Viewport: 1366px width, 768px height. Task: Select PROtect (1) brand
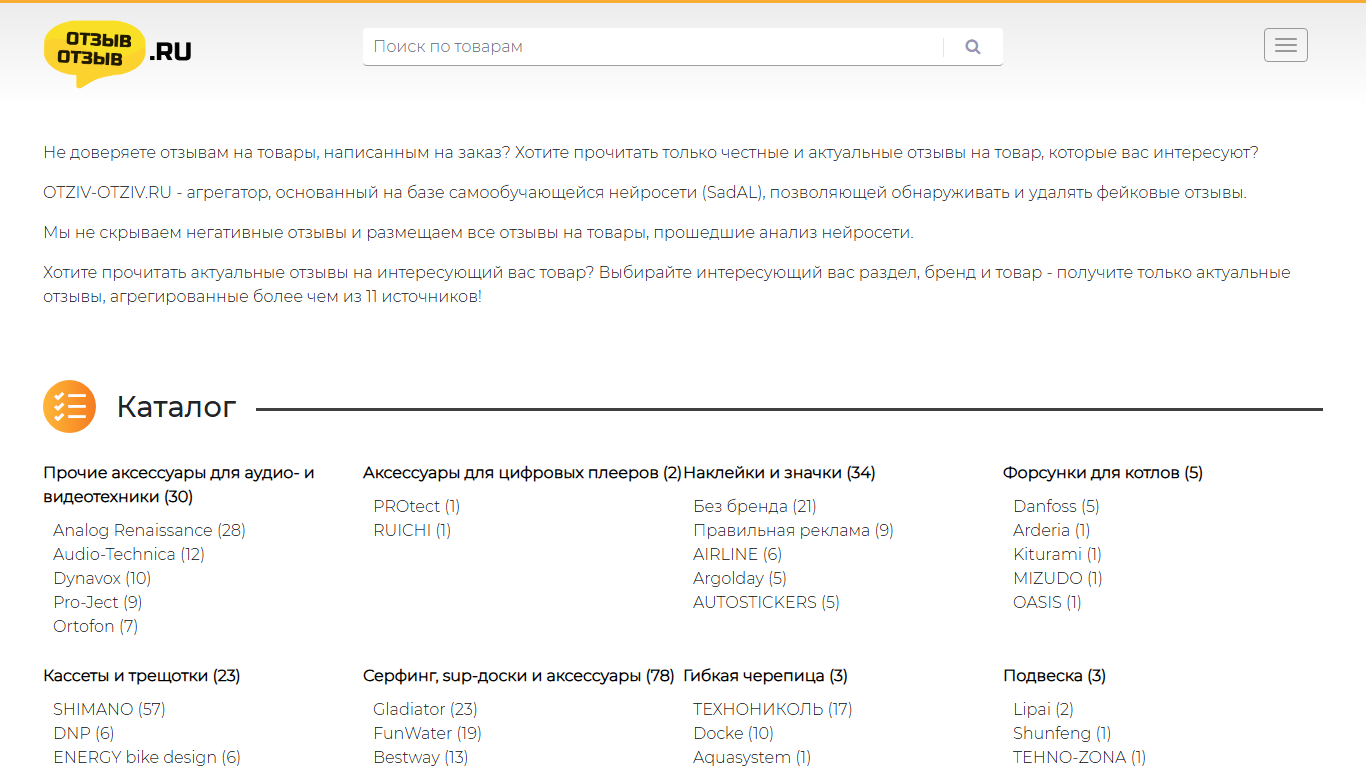click(x=417, y=506)
